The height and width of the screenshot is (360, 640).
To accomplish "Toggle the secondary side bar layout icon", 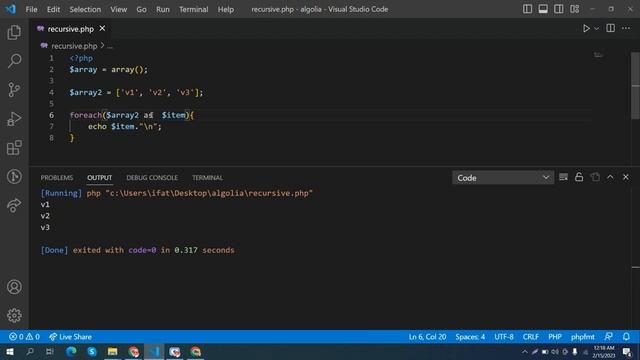I will click(x=559, y=9).
